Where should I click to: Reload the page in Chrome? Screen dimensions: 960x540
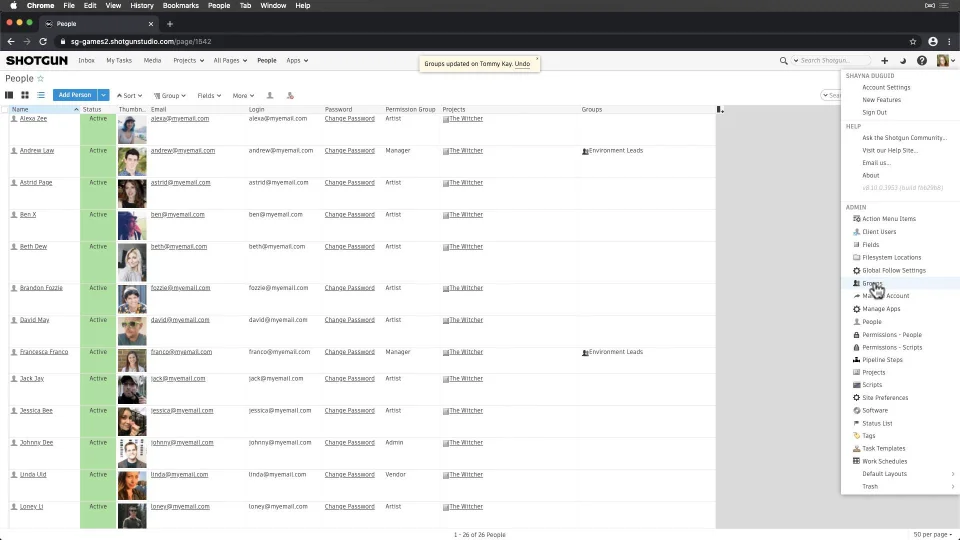coord(43,42)
